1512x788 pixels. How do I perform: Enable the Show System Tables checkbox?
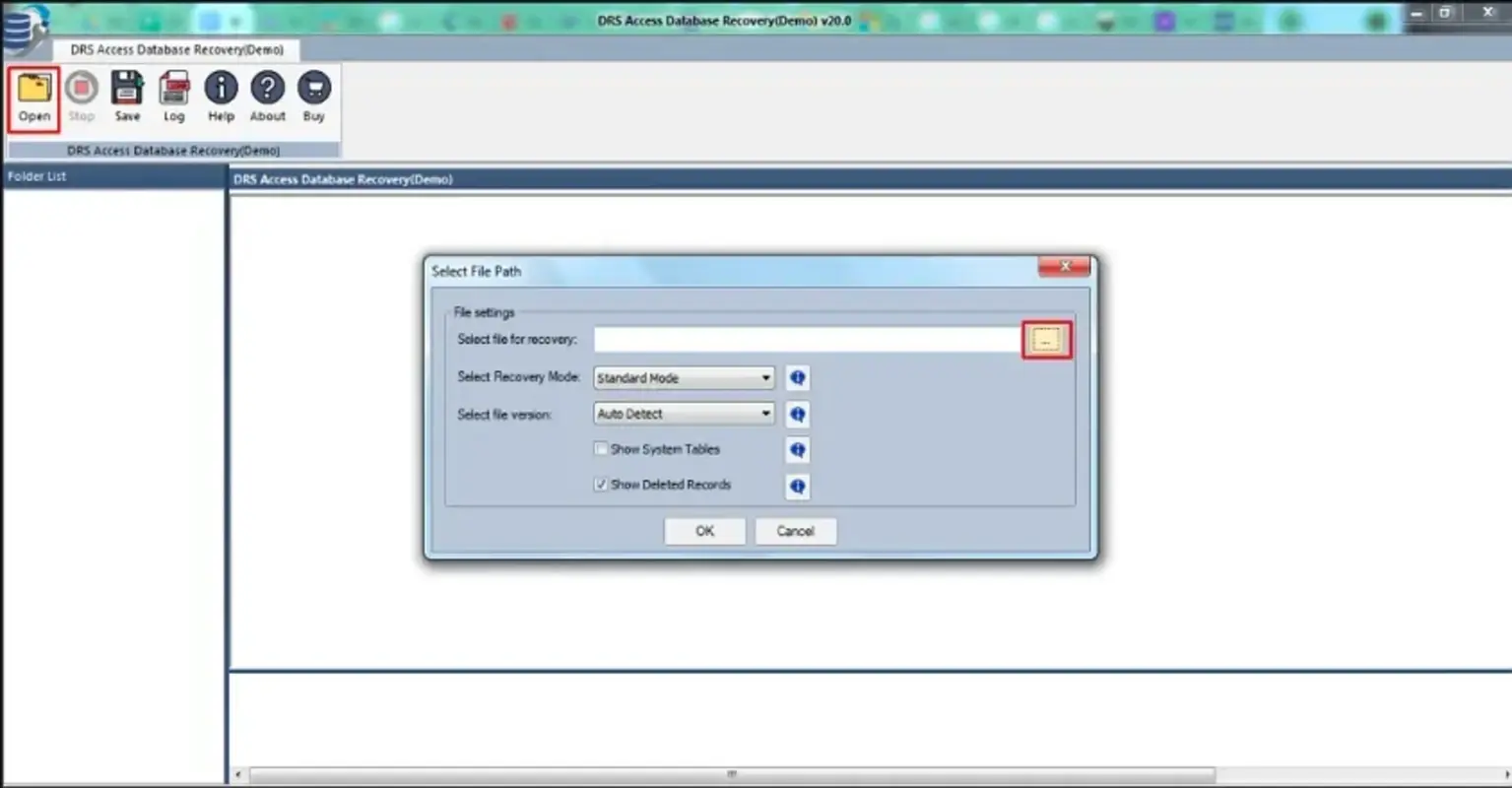tap(601, 448)
